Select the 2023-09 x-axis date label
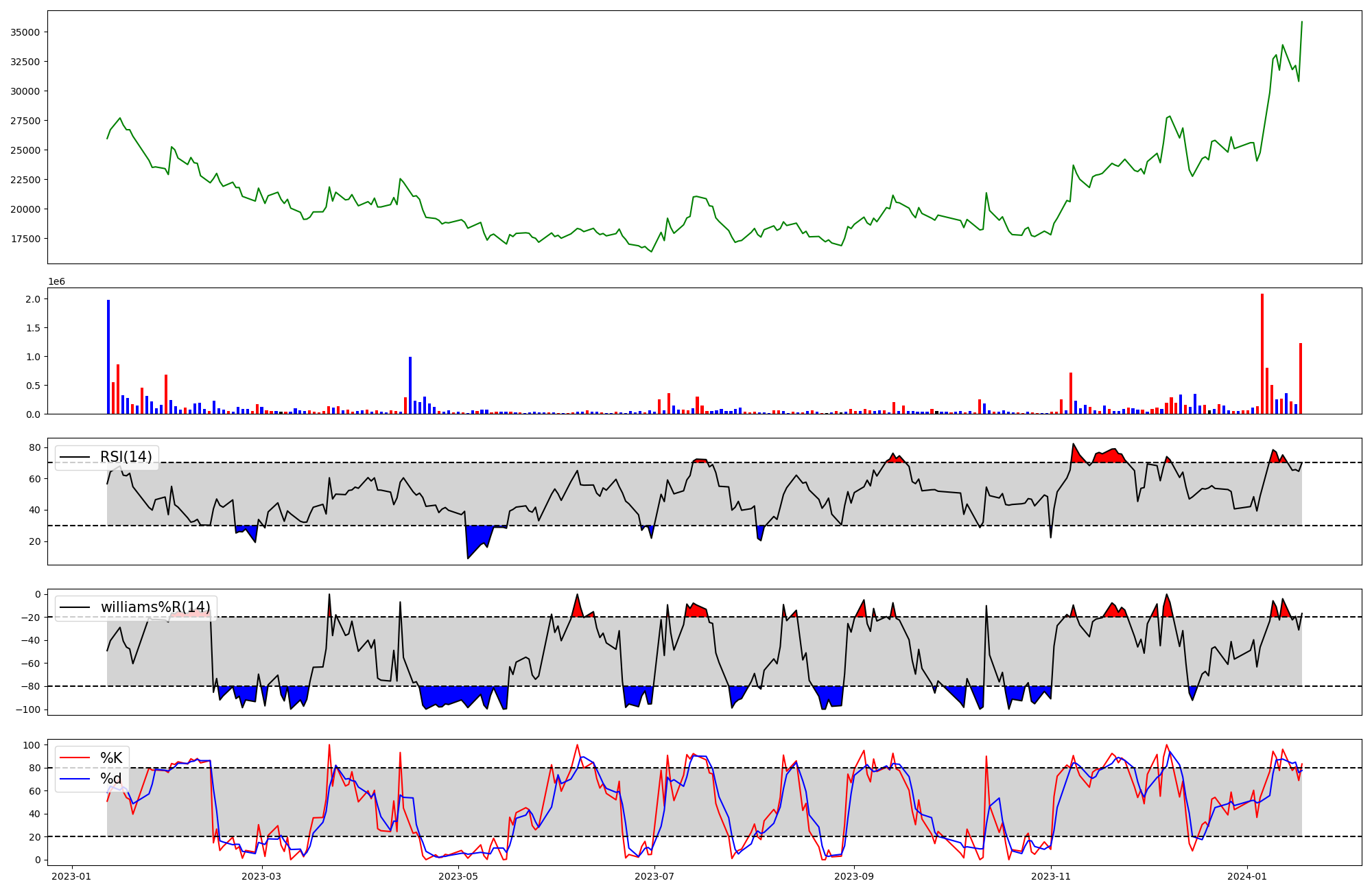The height and width of the screenshot is (892, 1372). [854, 876]
